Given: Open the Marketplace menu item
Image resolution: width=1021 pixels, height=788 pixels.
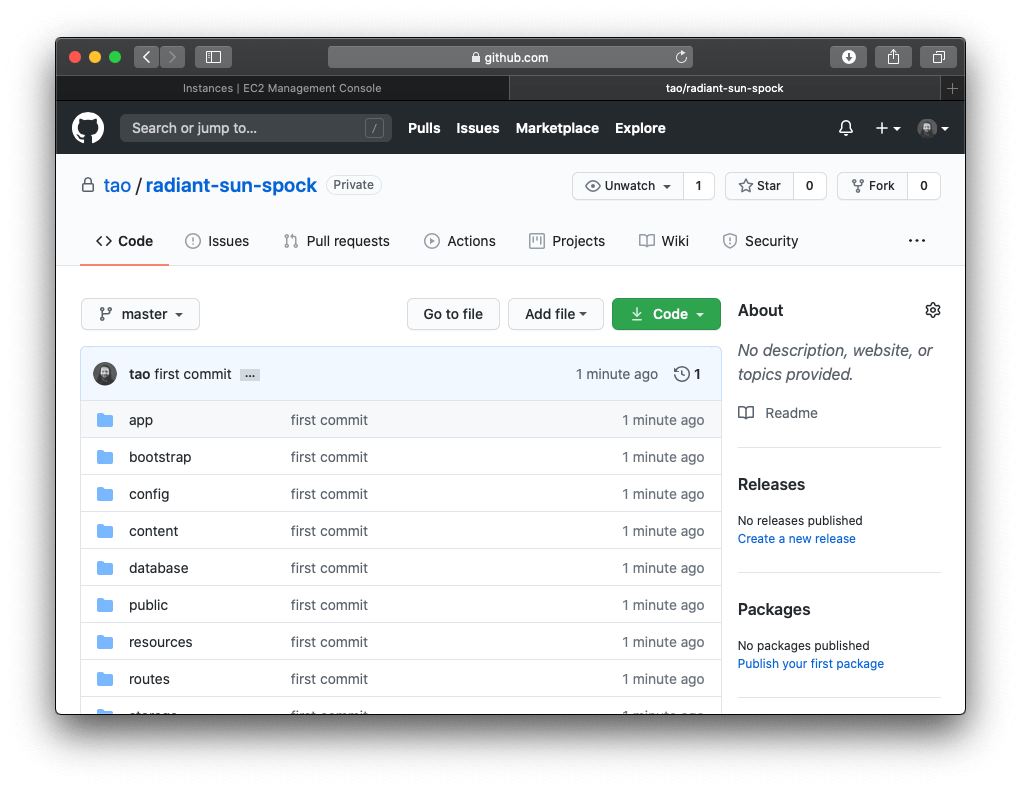Looking at the screenshot, I should 557,128.
